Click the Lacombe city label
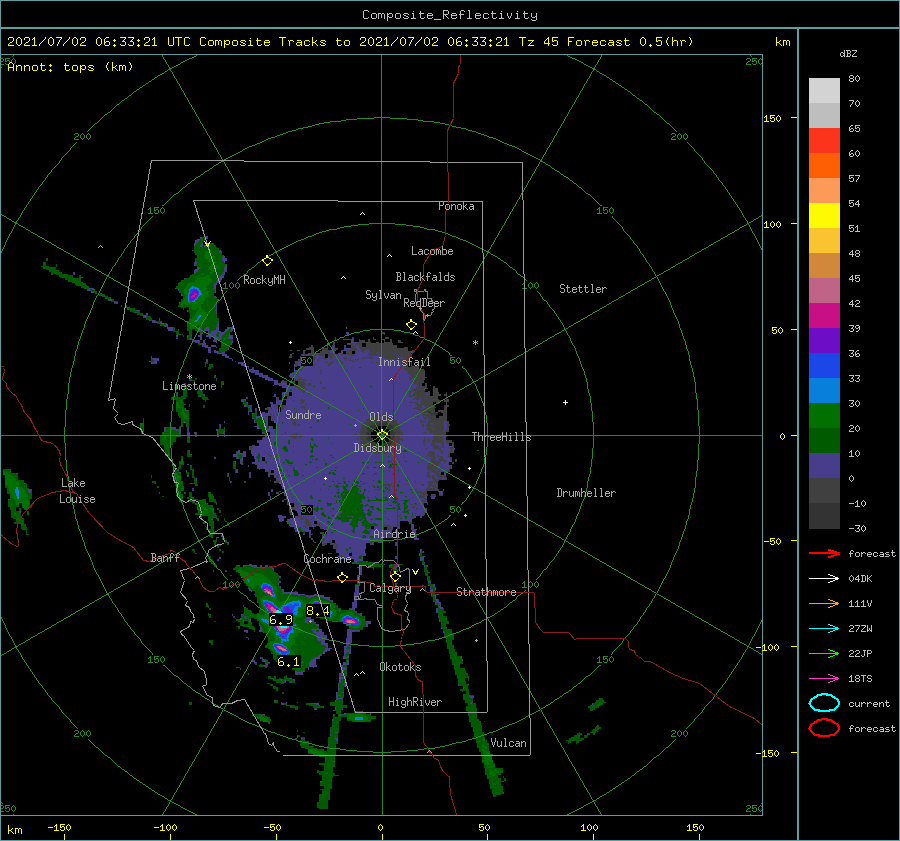The image size is (900, 841). tap(432, 251)
